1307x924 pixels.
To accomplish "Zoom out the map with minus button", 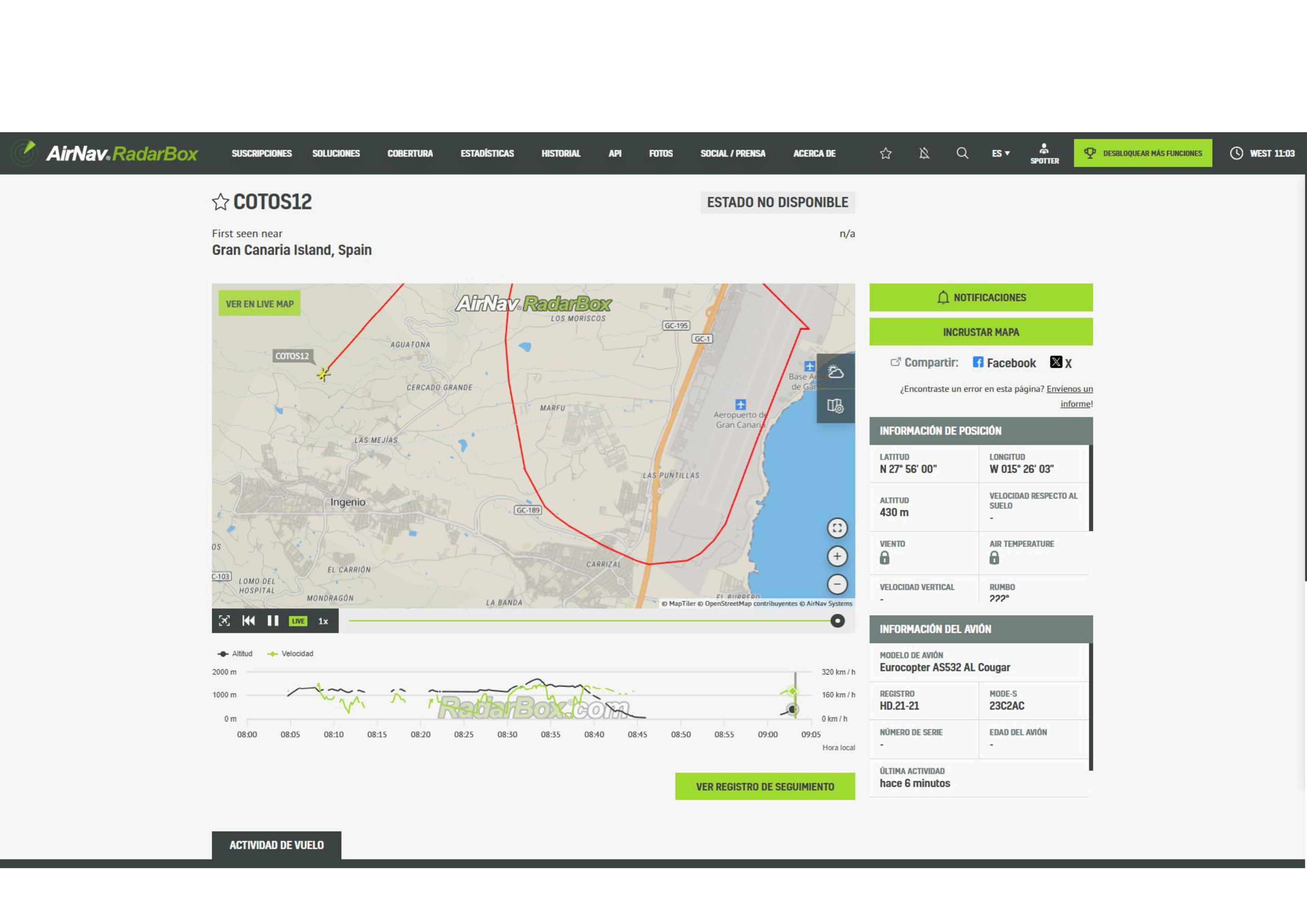I will pos(837,584).
